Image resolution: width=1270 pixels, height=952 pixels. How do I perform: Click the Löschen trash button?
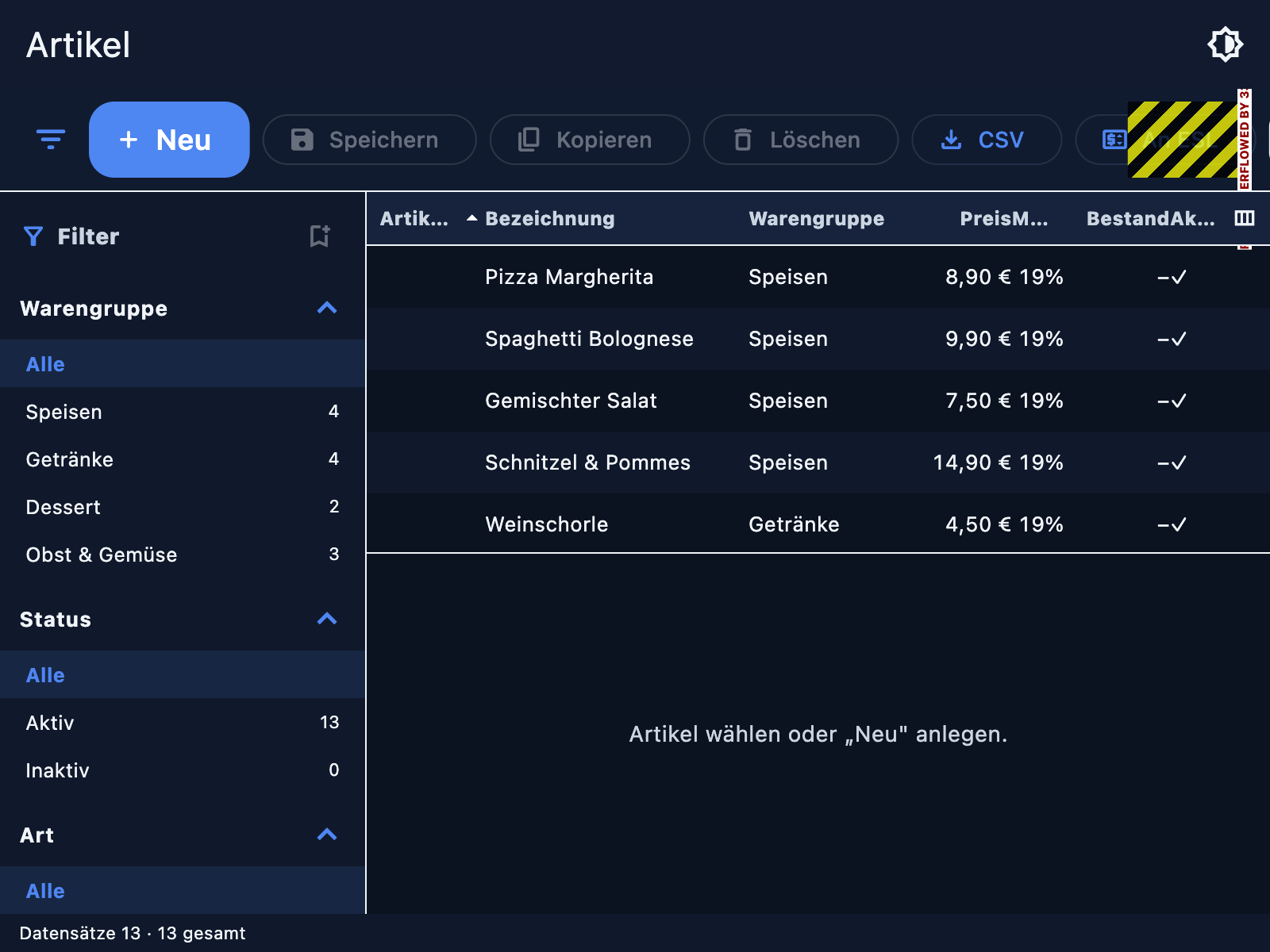(800, 140)
